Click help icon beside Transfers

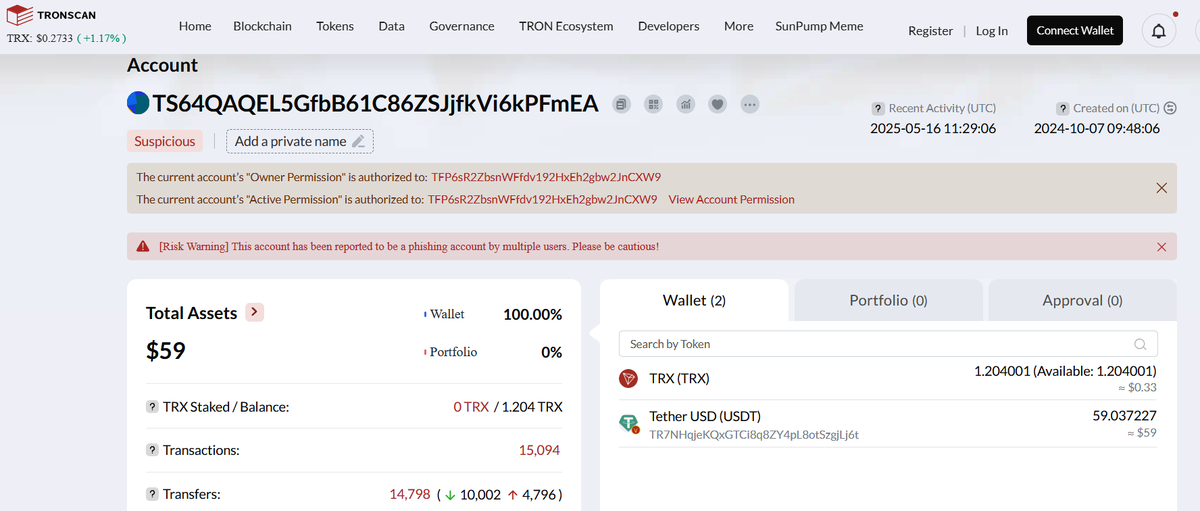coord(152,494)
